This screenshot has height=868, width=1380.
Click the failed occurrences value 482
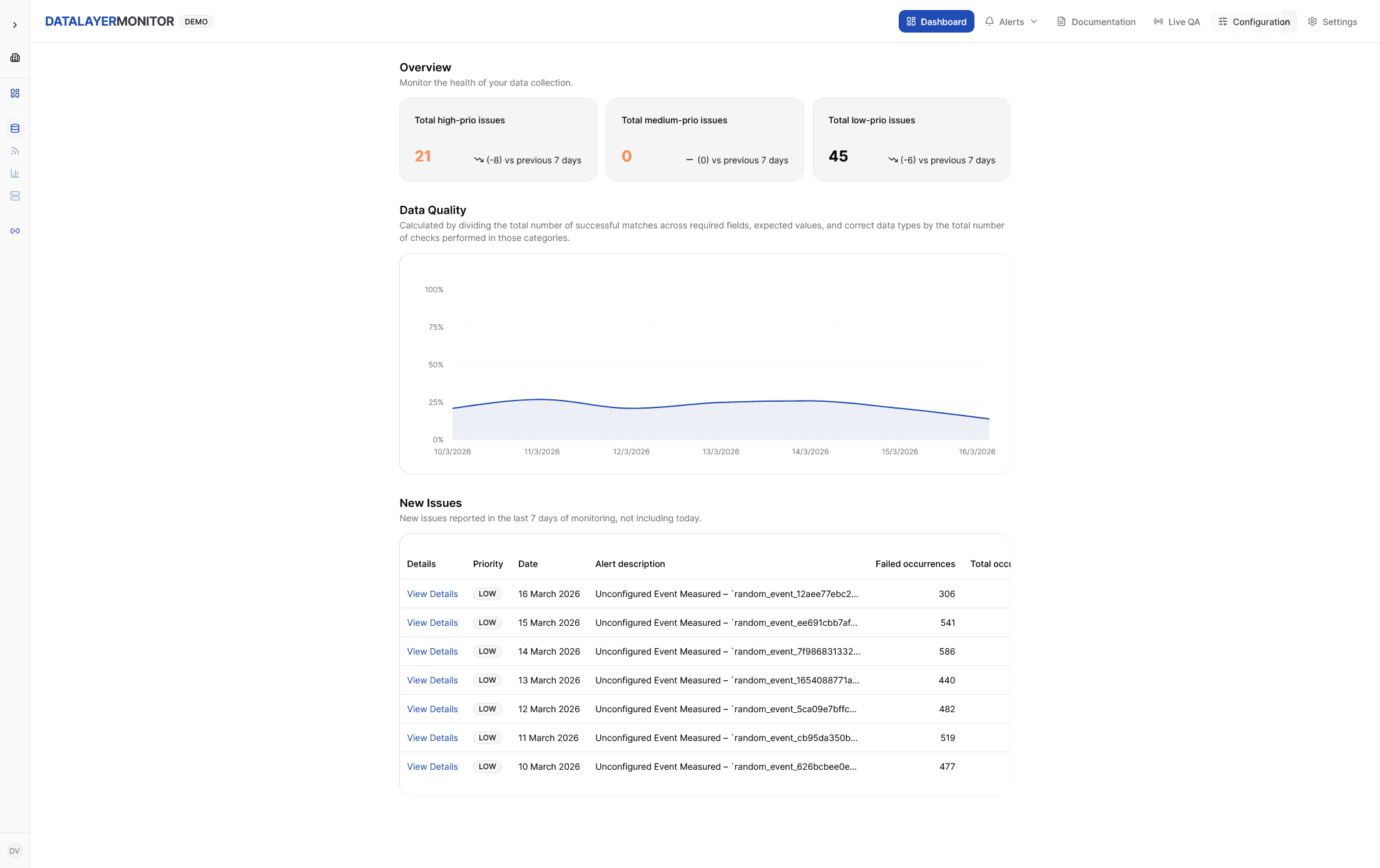[x=947, y=709]
